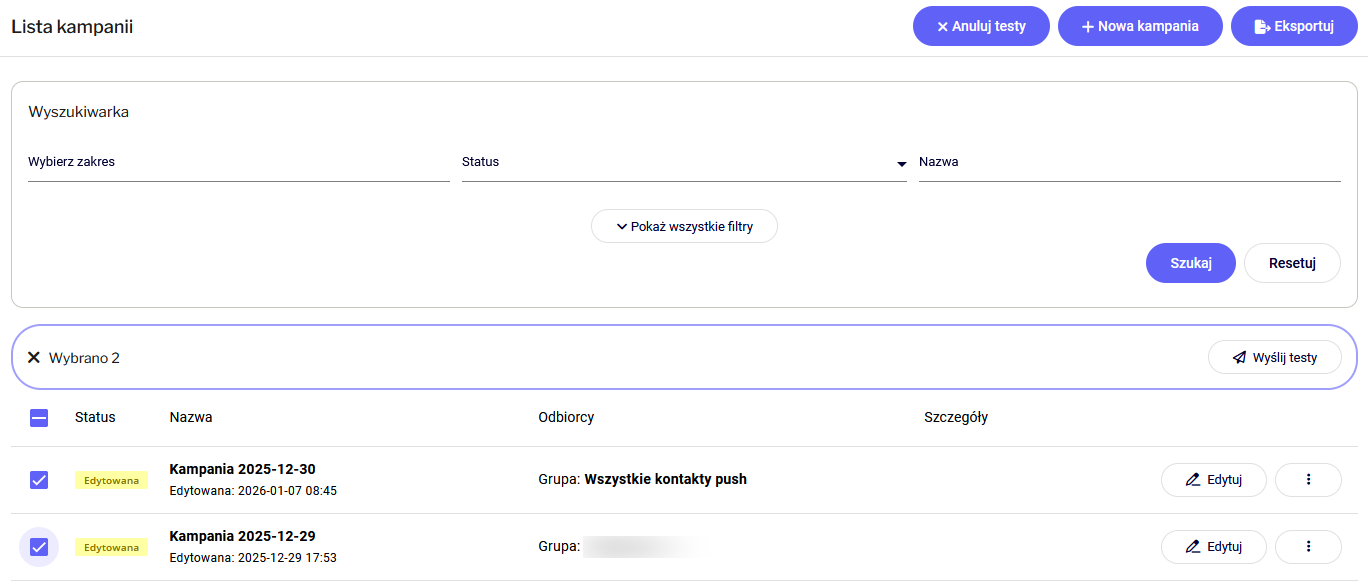Open the Wybierz zakres range picker
Viewport: 1368px width, 588px height.
click(x=238, y=162)
